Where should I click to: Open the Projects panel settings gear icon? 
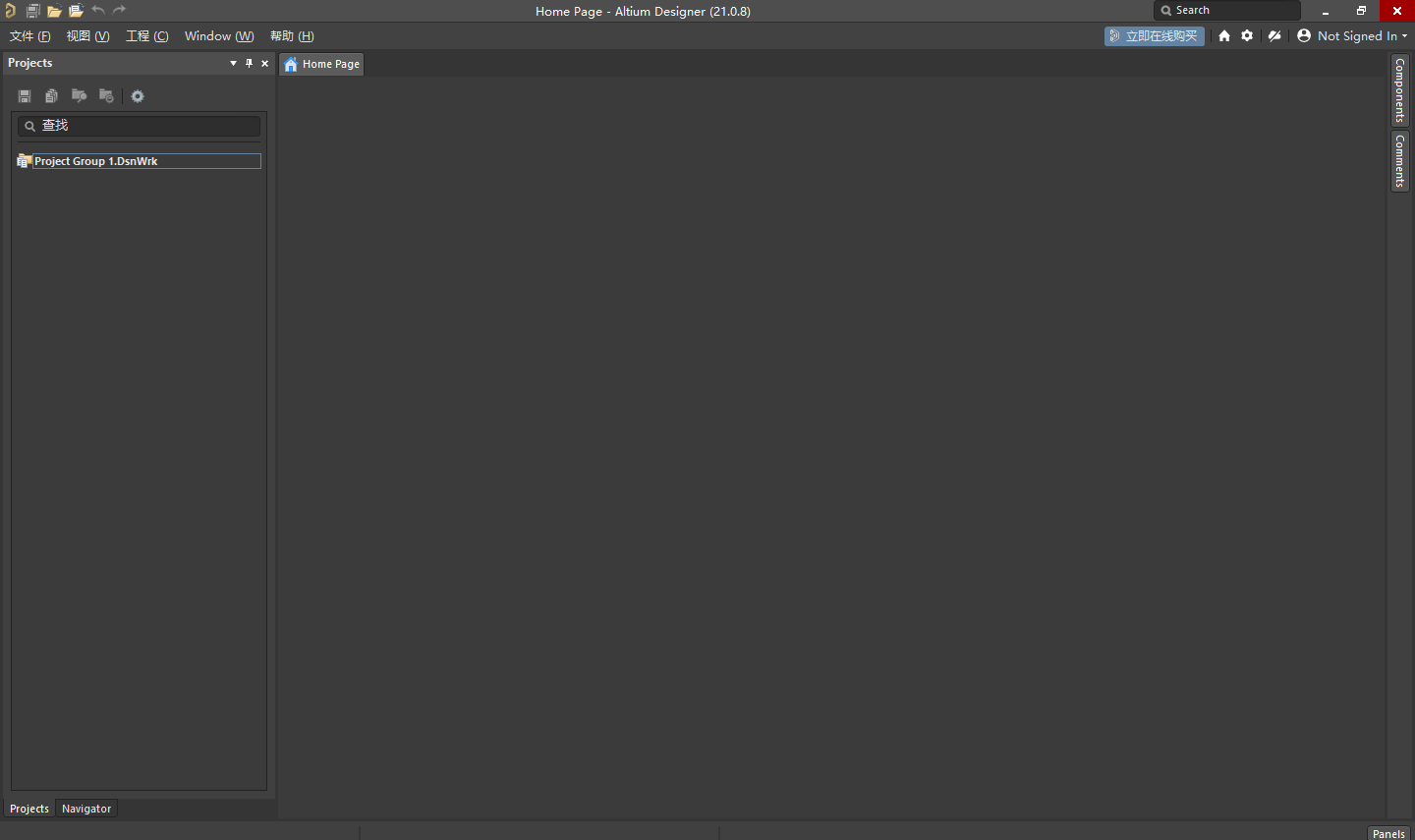point(137,95)
